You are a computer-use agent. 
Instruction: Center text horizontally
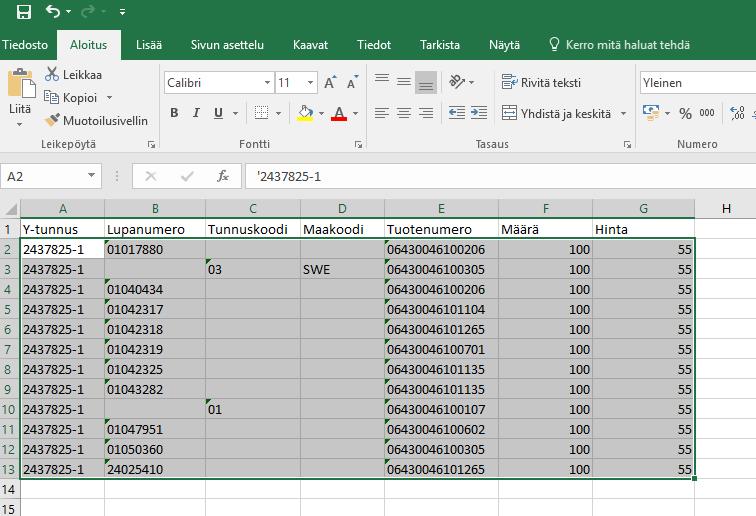[x=404, y=113]
